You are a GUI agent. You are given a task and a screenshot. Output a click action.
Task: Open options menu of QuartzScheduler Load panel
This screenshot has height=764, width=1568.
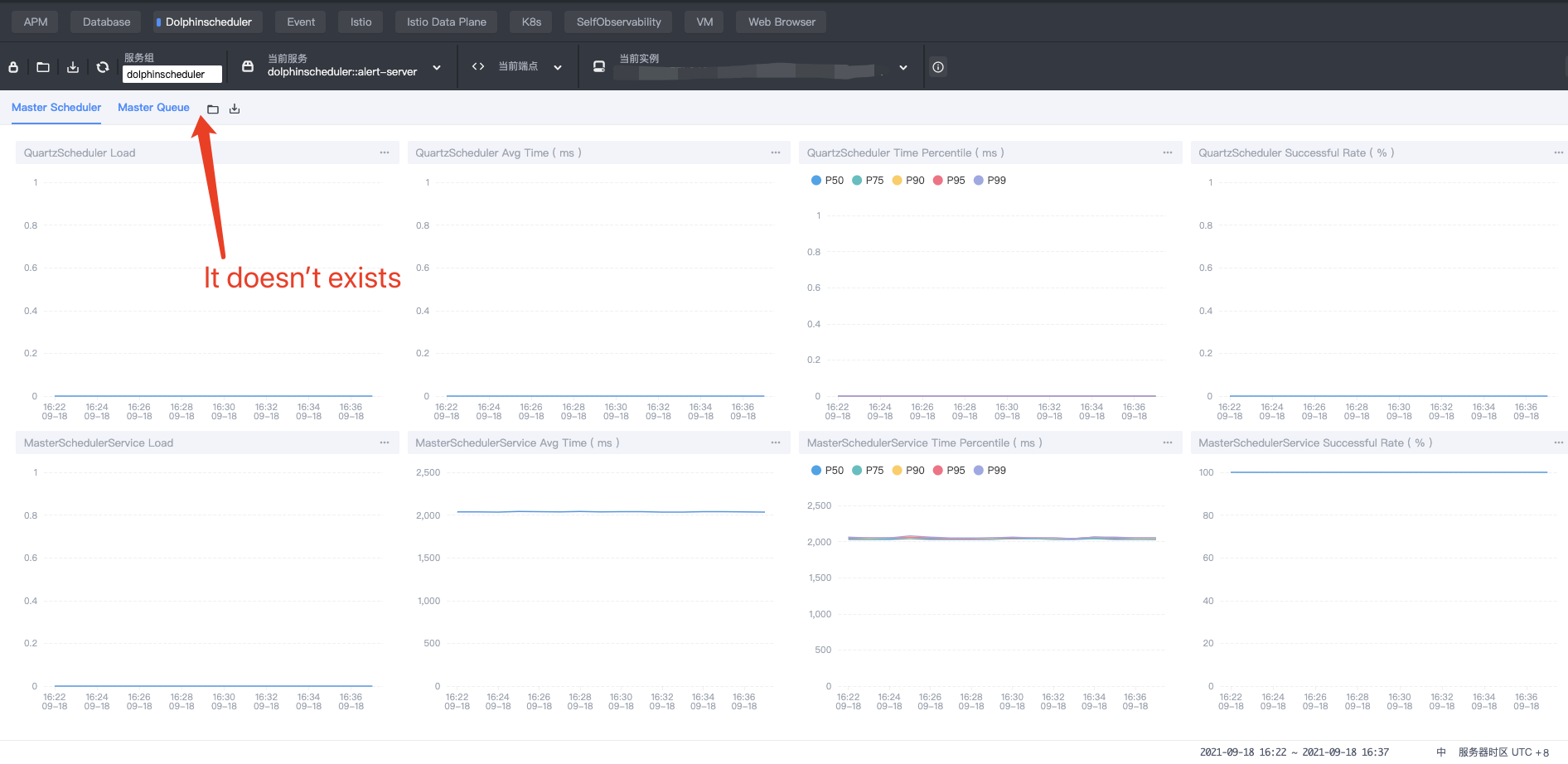[x=385, y=152]
